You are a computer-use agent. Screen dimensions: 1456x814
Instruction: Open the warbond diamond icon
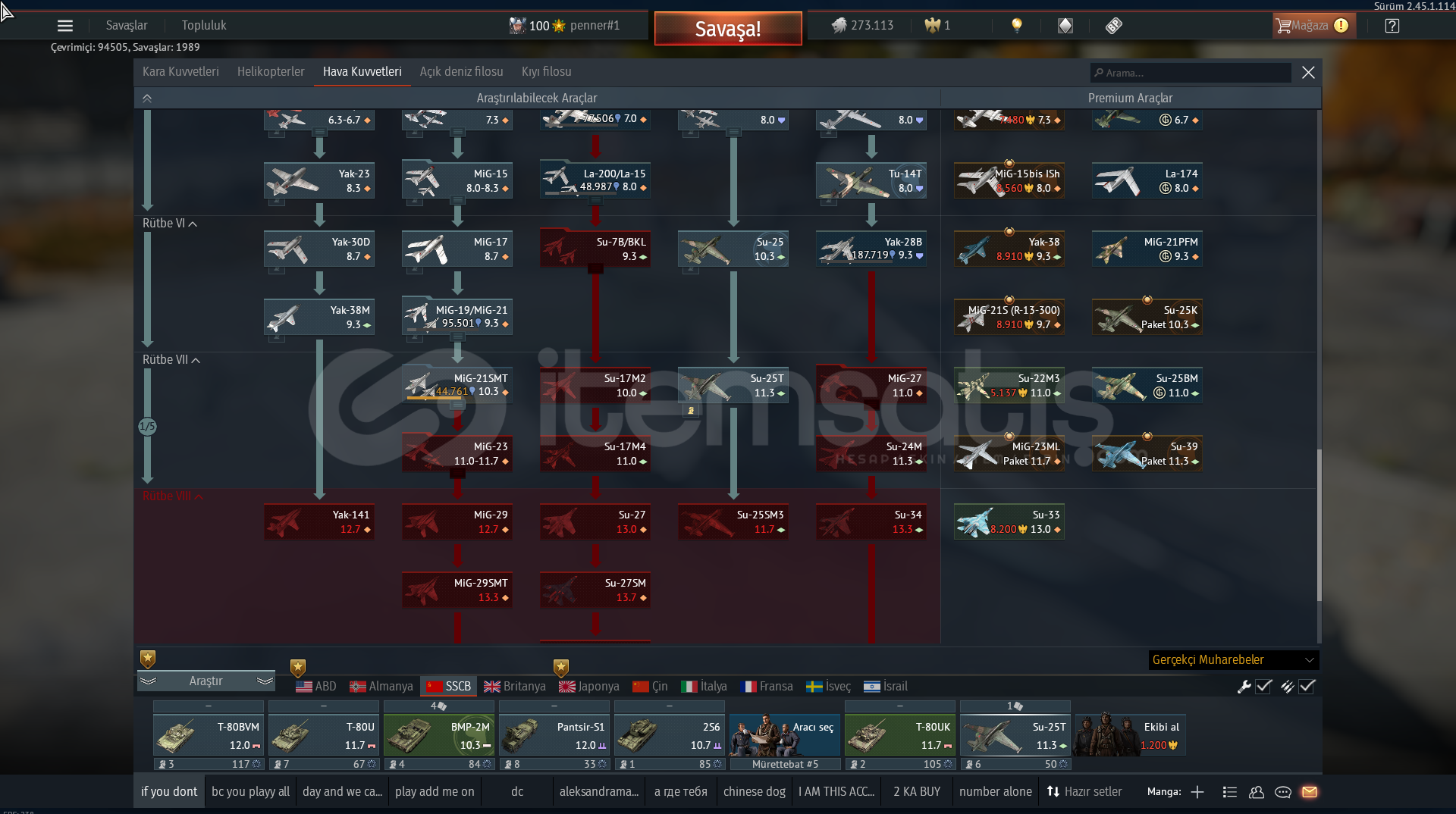[1065, 26]
